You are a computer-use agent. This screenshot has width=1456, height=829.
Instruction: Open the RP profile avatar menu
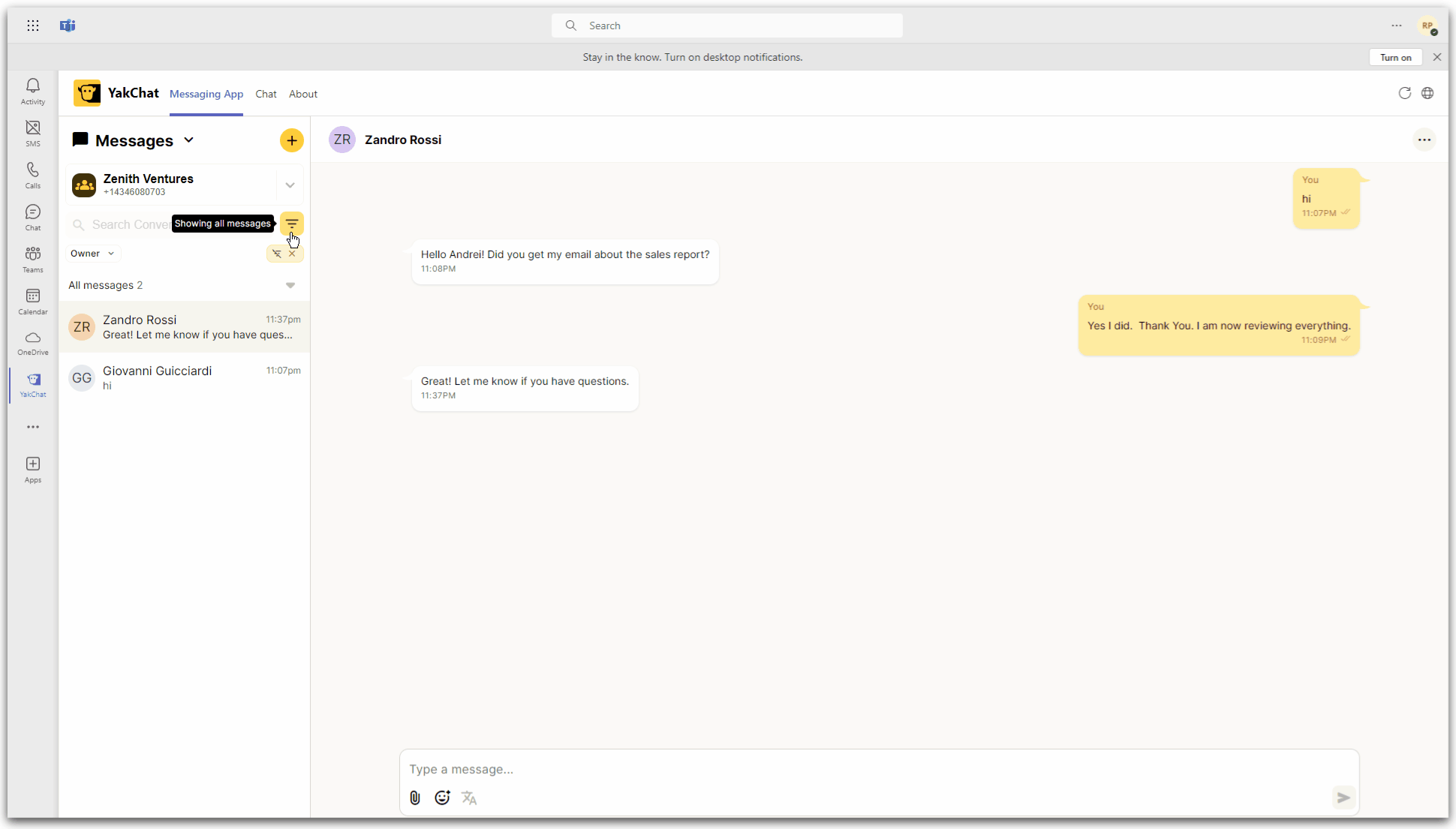pos(1428,26)
